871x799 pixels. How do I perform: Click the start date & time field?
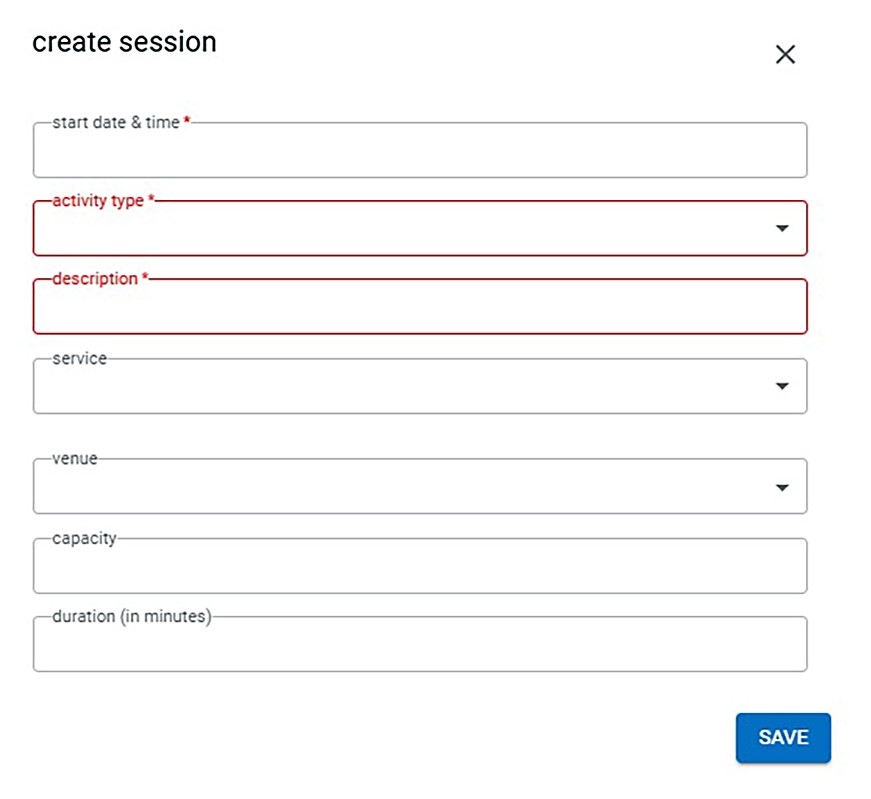pos(420,152)
